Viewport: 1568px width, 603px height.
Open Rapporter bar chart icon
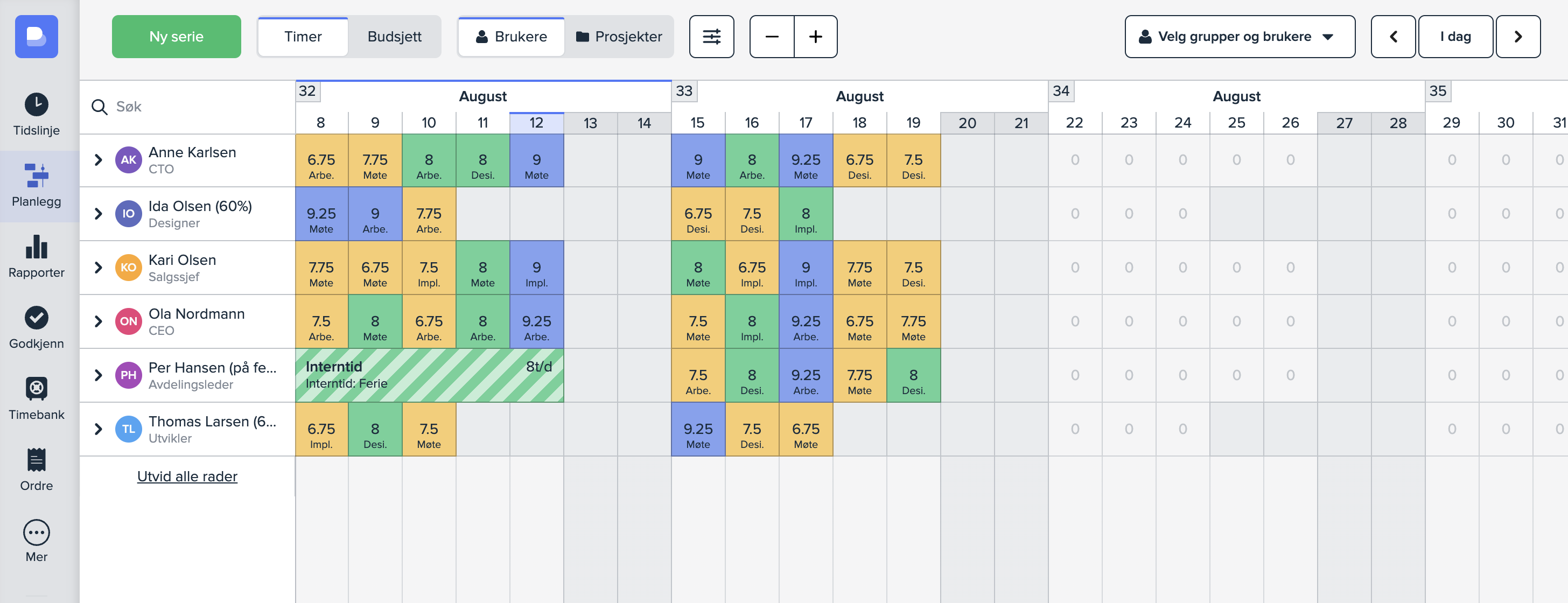pyautogui.click(x=37, y=247)
